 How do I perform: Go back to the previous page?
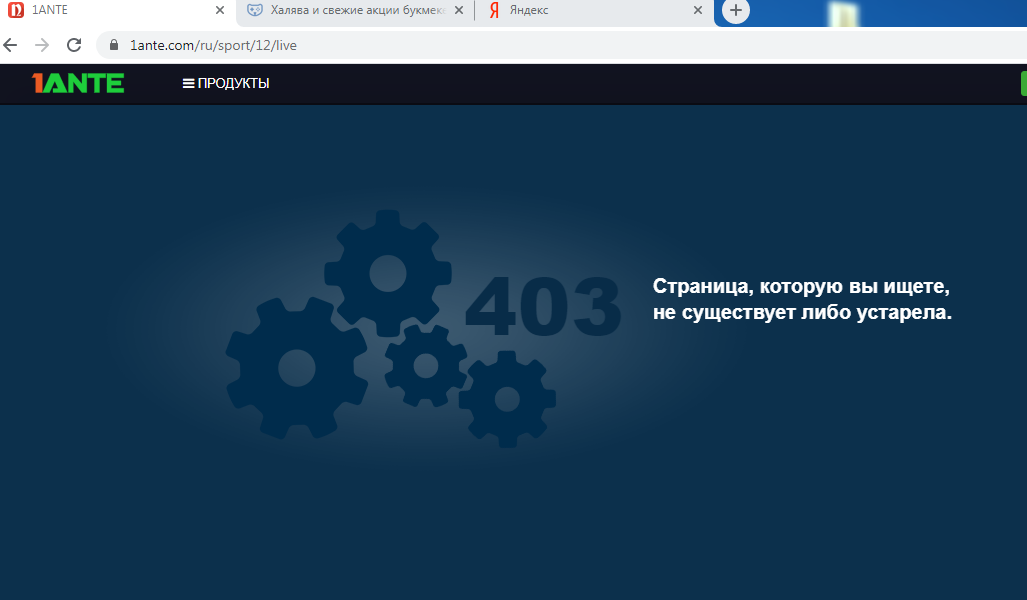[10, 45]
